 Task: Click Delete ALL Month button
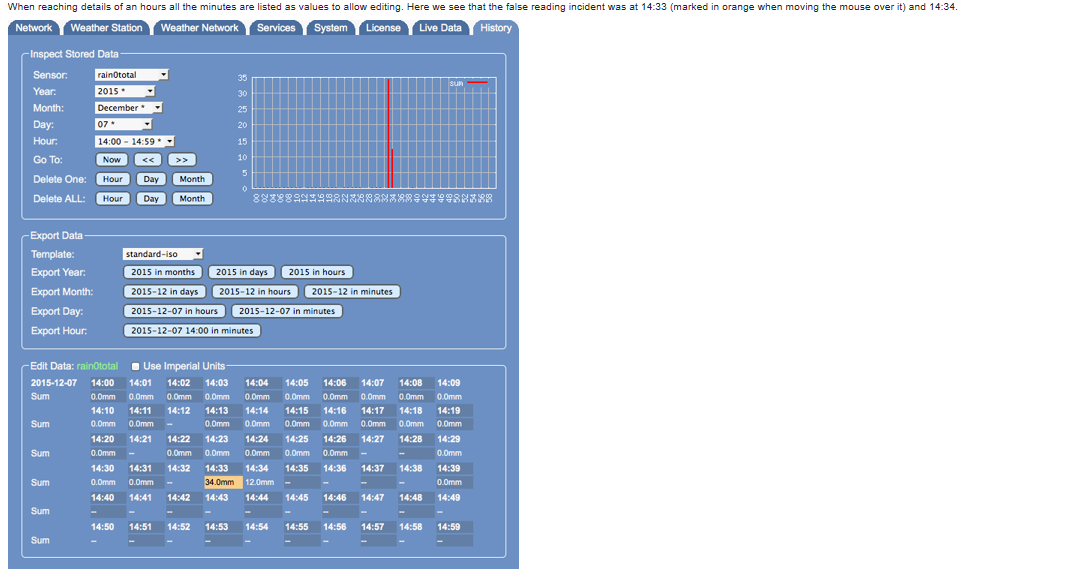click(x=192, y=199)
